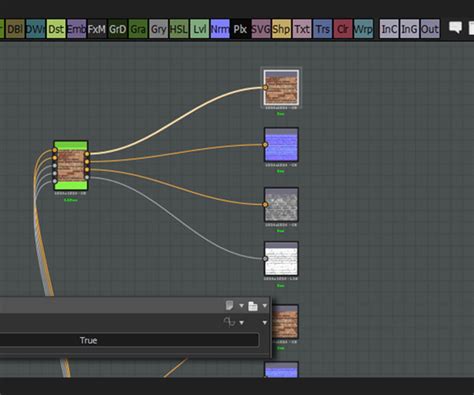Expand the dropdown arrow beside document icon
Viewport: 474px width, 395px height.
pyautogui.click(x=241, y=306)
